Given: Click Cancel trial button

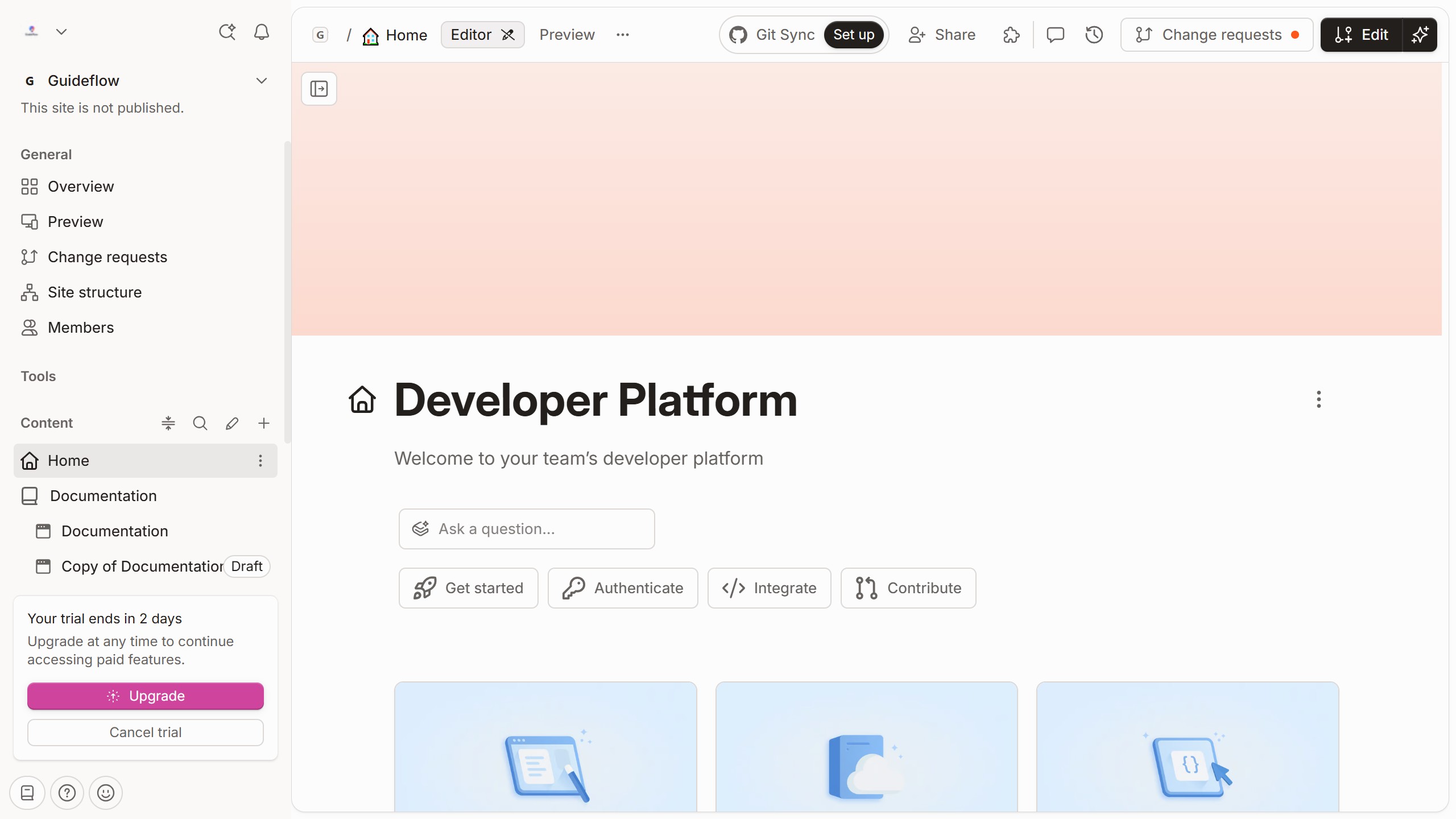Looking at the screenshot, I should pyautogui.click(x=146, y=733).
